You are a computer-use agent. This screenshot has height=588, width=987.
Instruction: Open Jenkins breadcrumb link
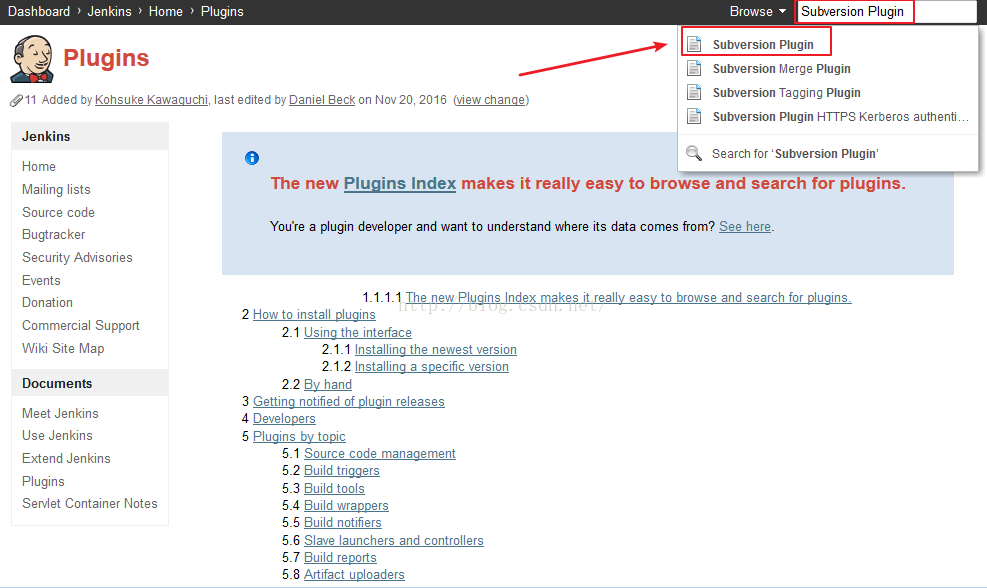[109, 11]
